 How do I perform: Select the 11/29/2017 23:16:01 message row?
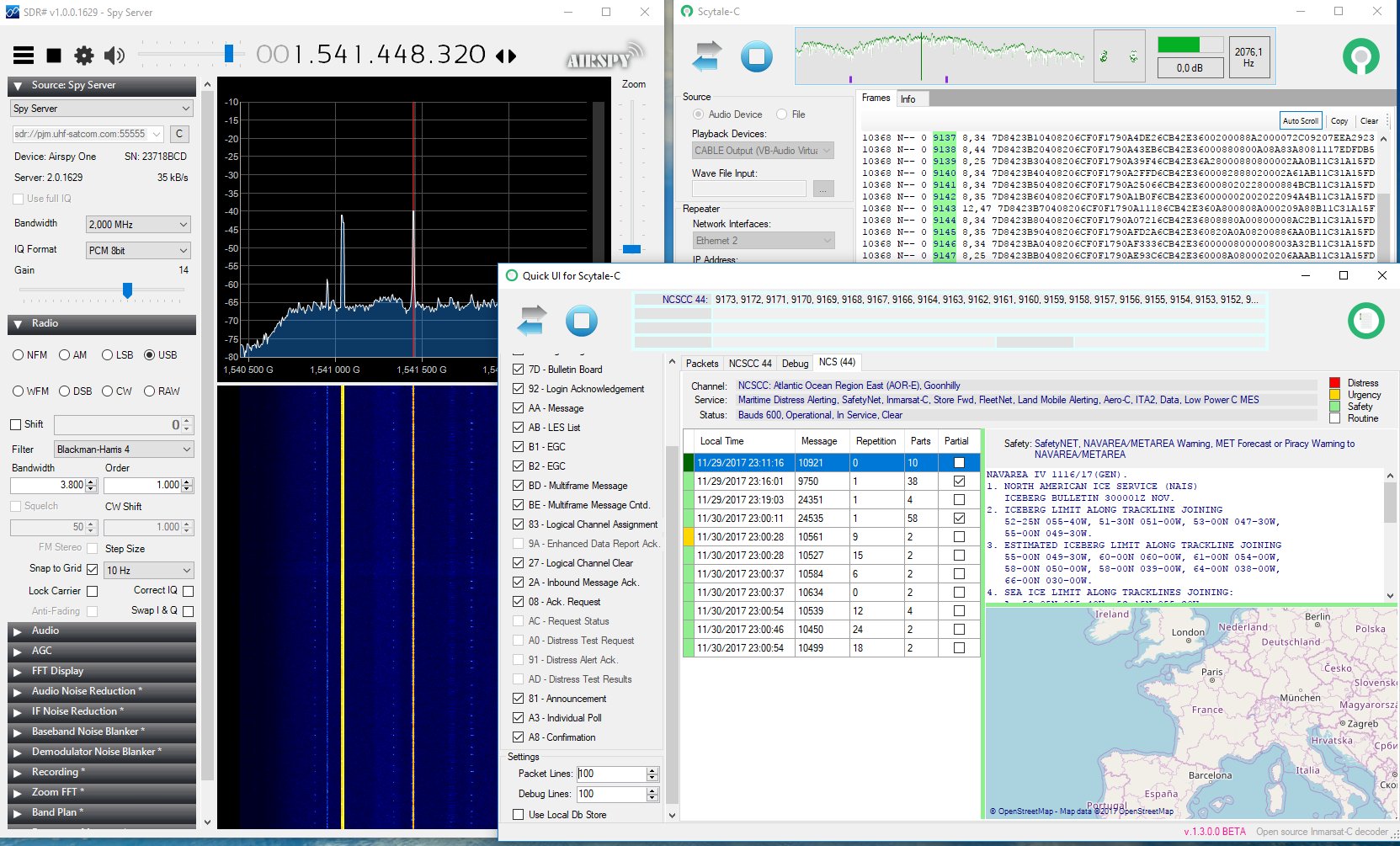click(741, 482)
